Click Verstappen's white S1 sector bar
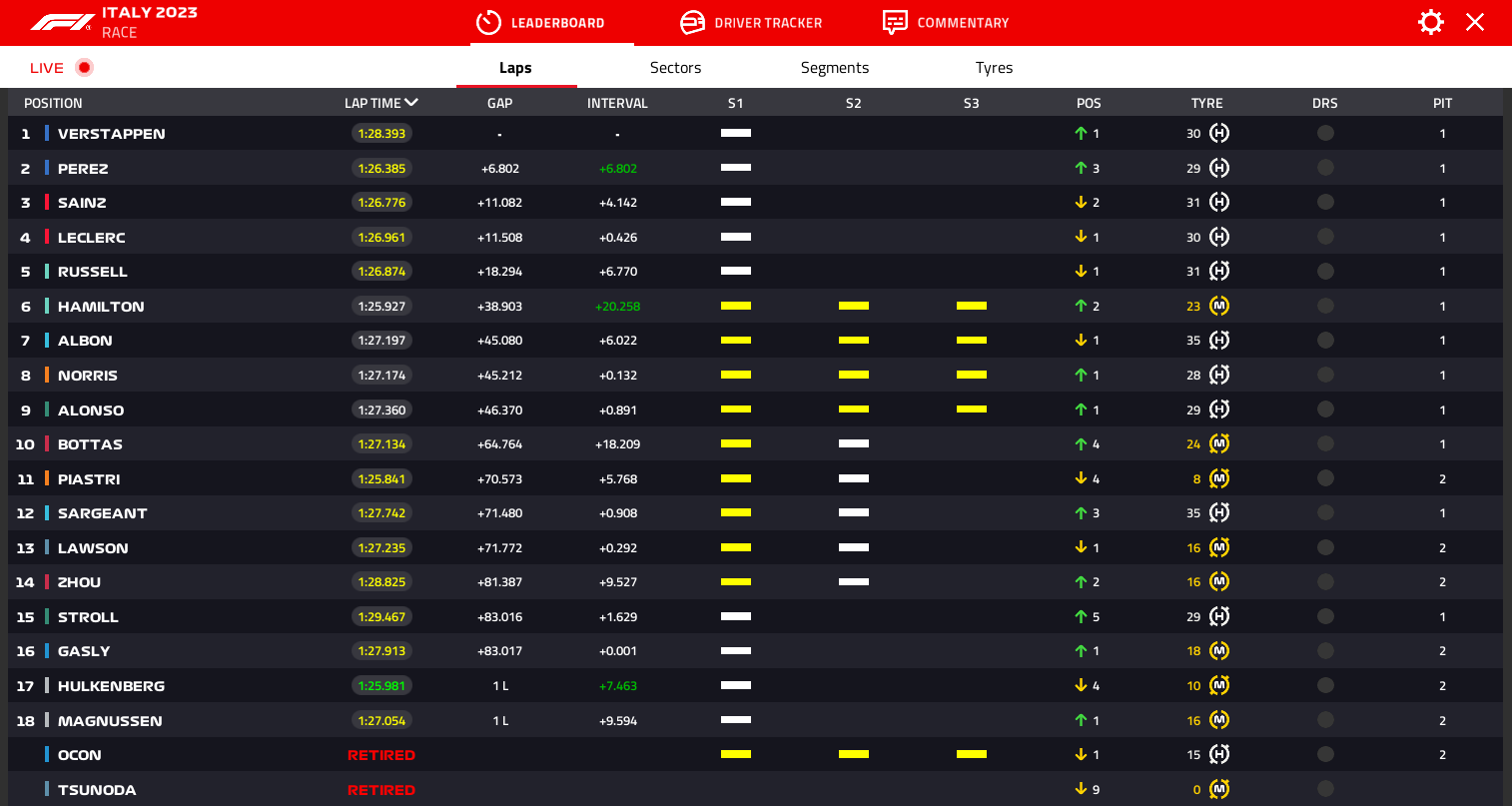Screen dimensions: 1512x806 736,133
